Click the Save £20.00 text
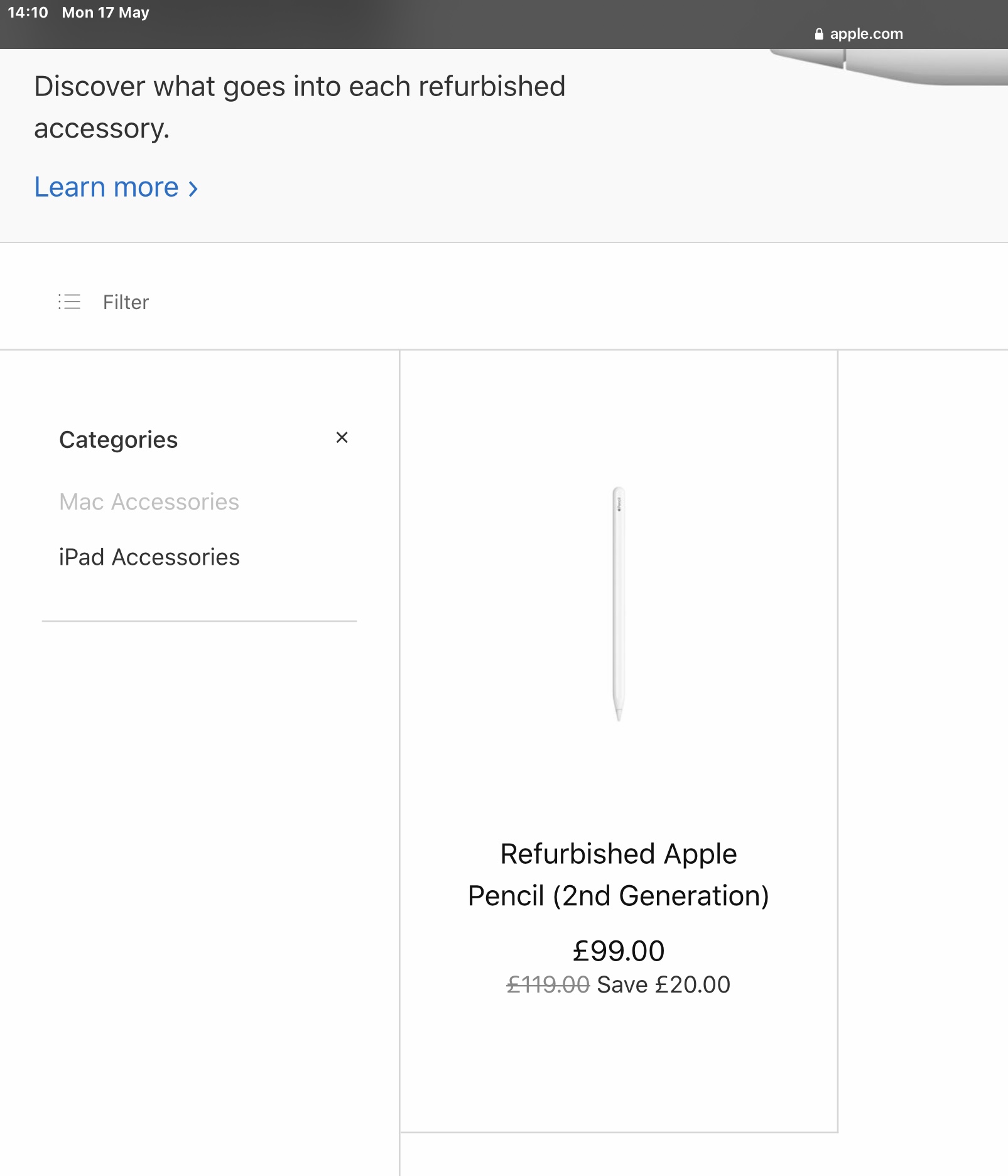Viewport: 1008px width, 1176px height. (663, 984)
